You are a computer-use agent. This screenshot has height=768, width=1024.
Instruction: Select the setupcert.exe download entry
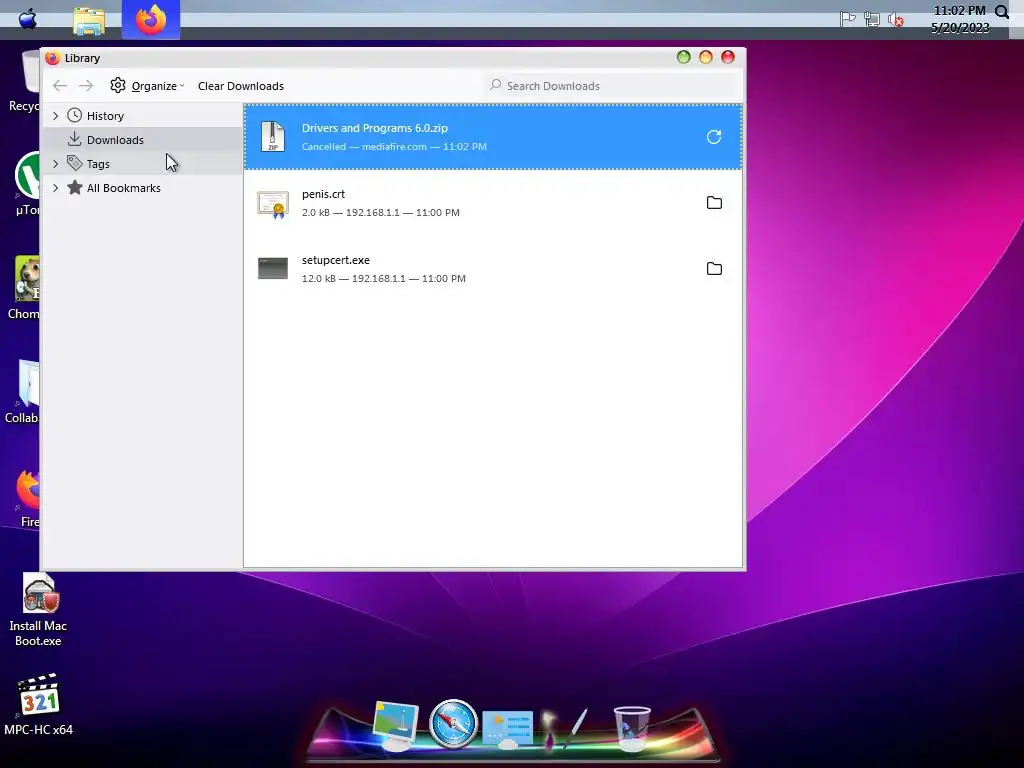[x=493, y=268]
